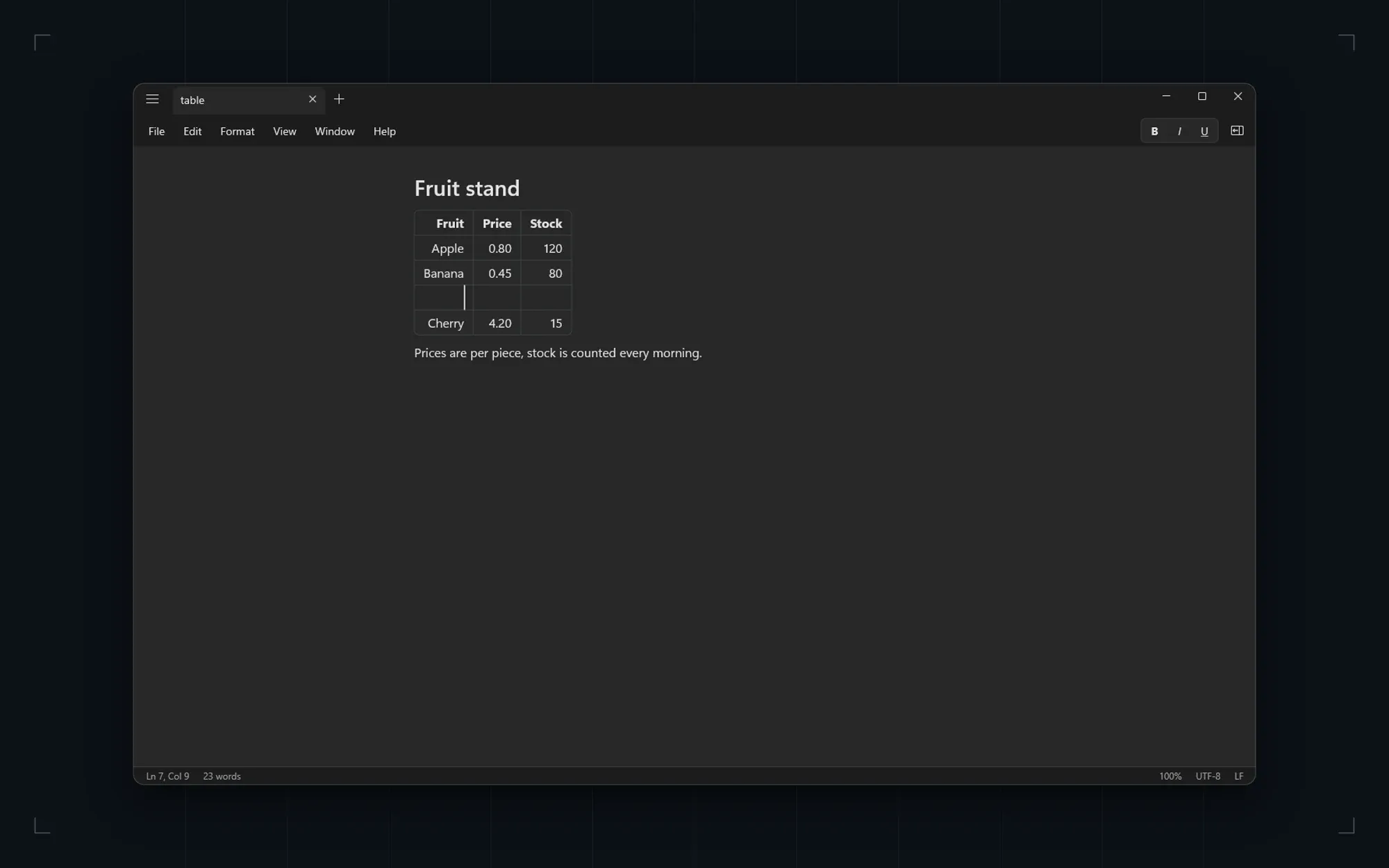The image size is (1389, 868).
Task: Click the 'Fruit' header cell
Action: 444,224
